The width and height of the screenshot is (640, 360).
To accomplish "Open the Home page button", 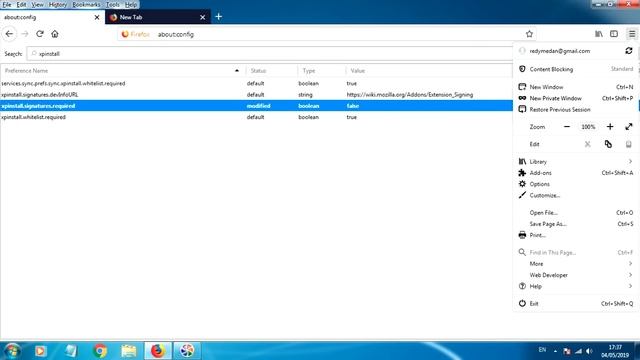I will tap(55, 34).
